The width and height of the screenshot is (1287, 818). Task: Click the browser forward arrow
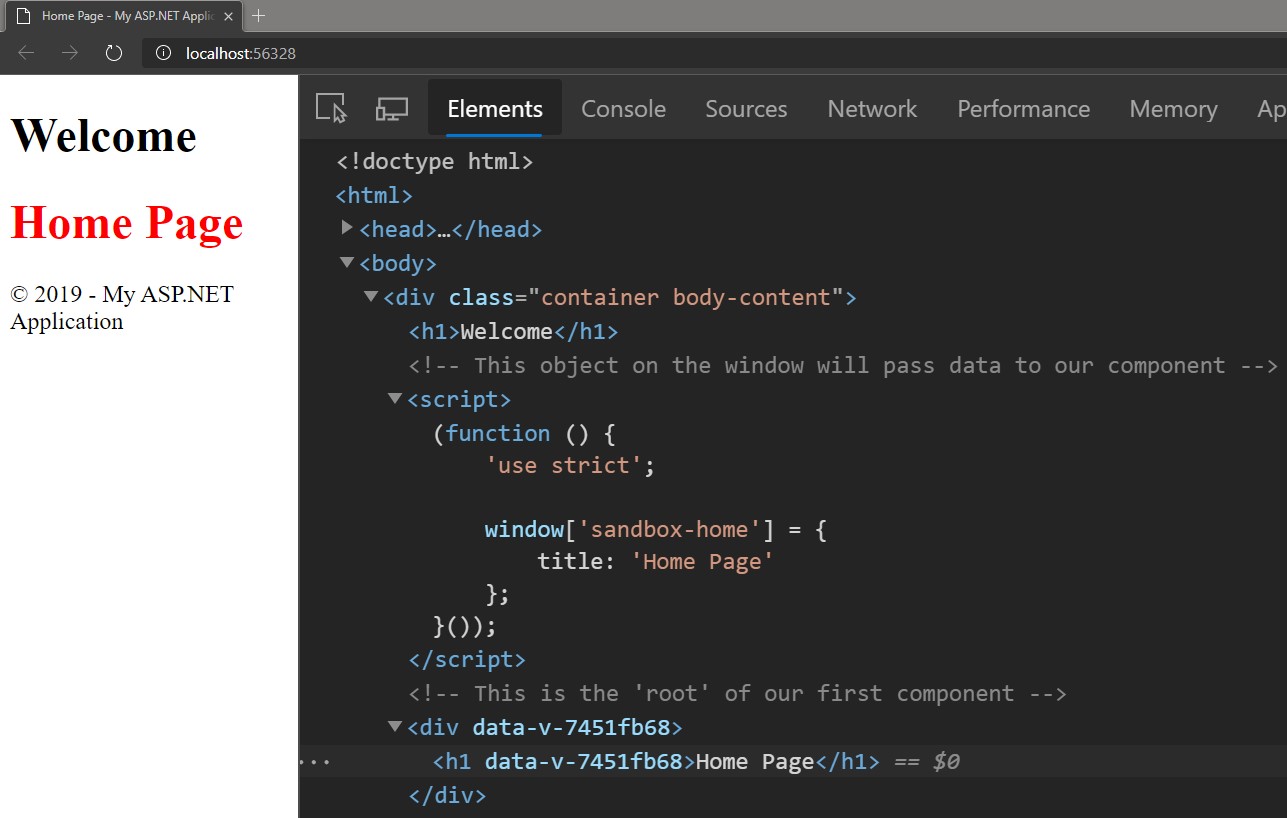click(x=70, y=53)
